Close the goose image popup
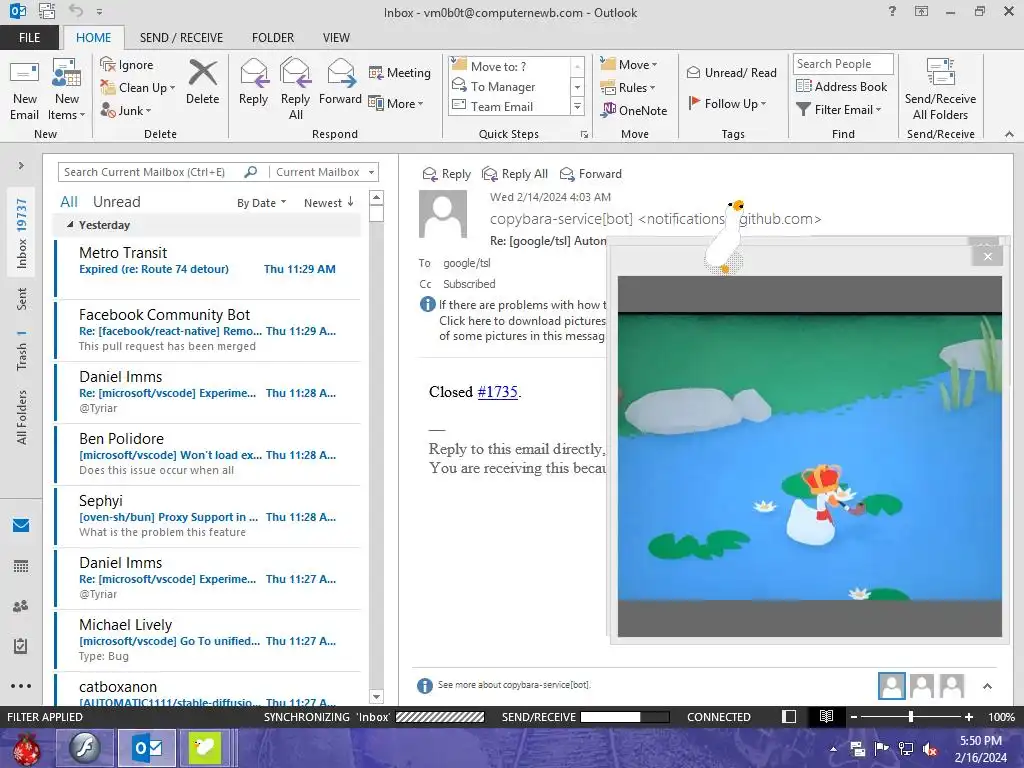 click(x=987, y=257)
